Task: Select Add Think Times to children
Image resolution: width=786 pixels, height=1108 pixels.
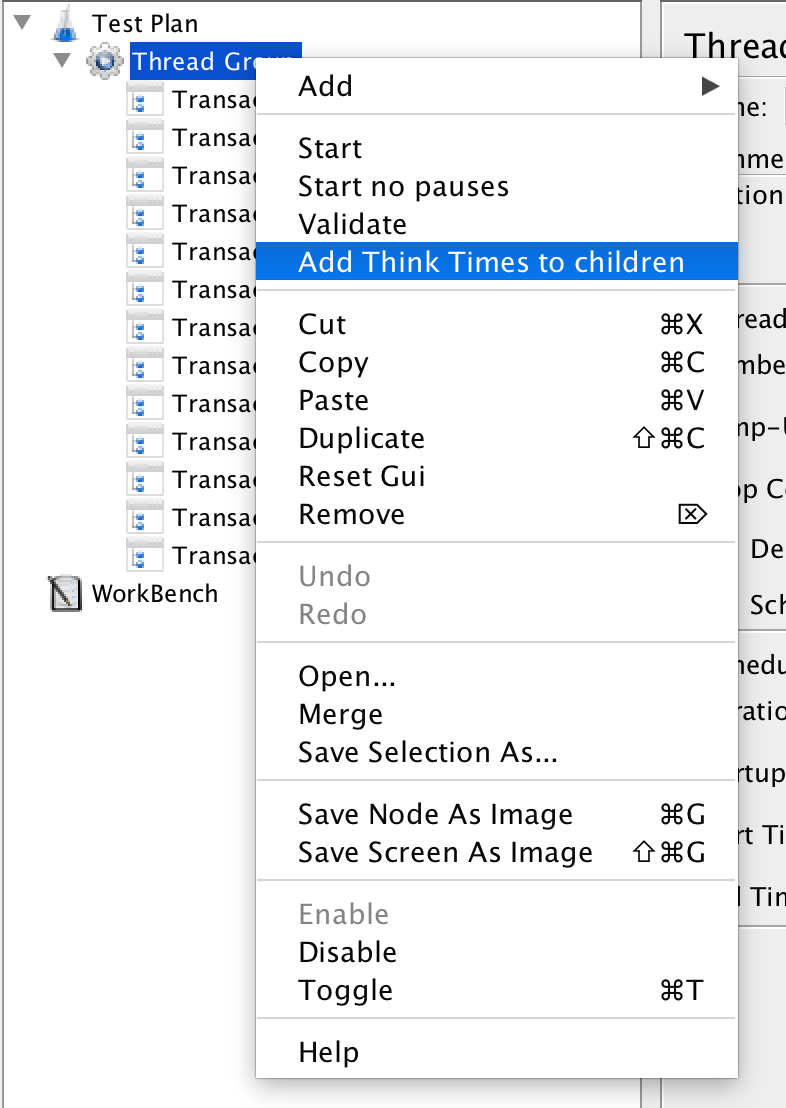Action: pos(491,263)
